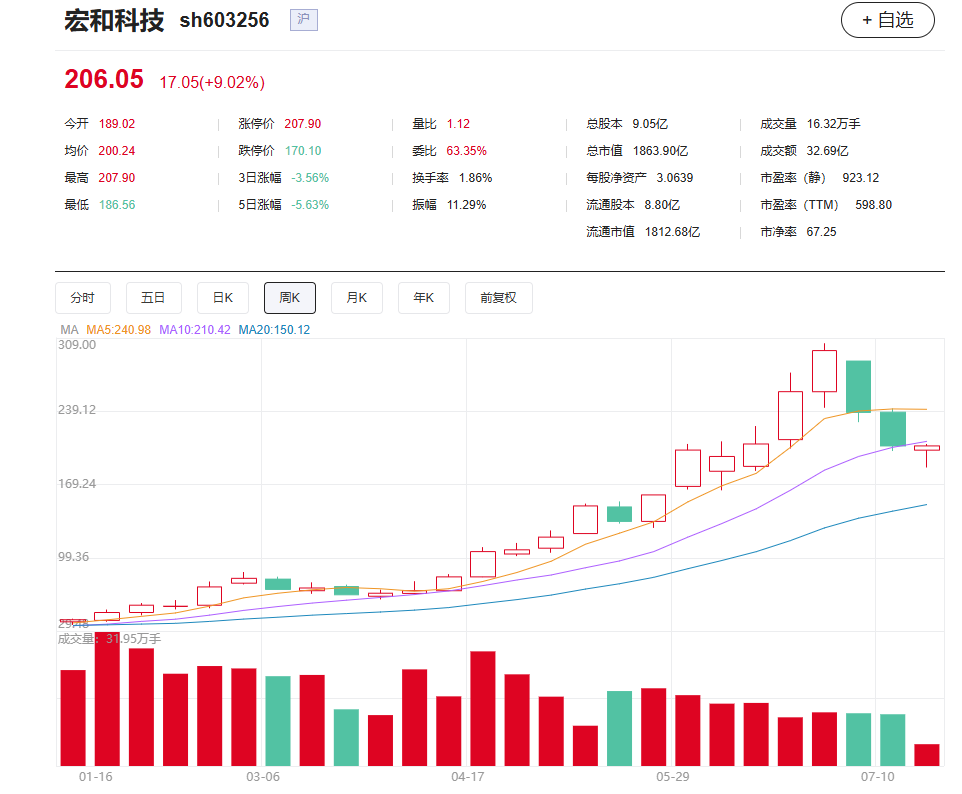
Task: Click the last short red volume bar
Action: [x=926, y=755]
